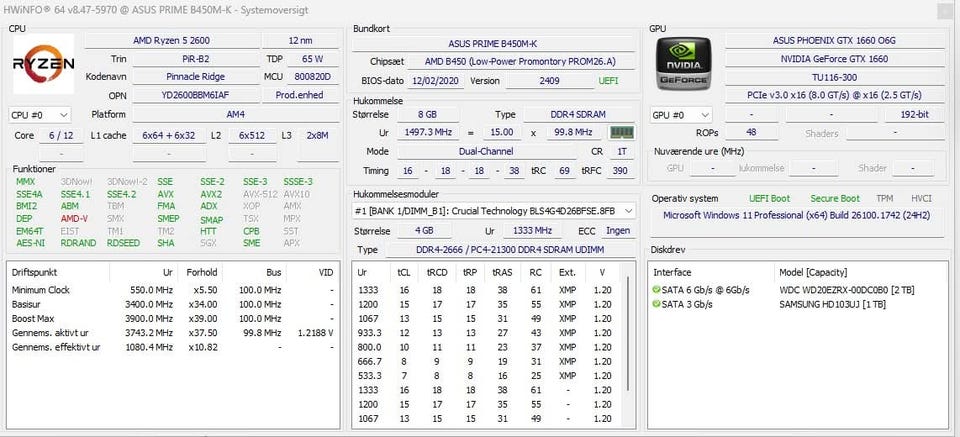Click the Model [Capacity] column header
The image size is (960, 437).
click(x=812, y=272)
